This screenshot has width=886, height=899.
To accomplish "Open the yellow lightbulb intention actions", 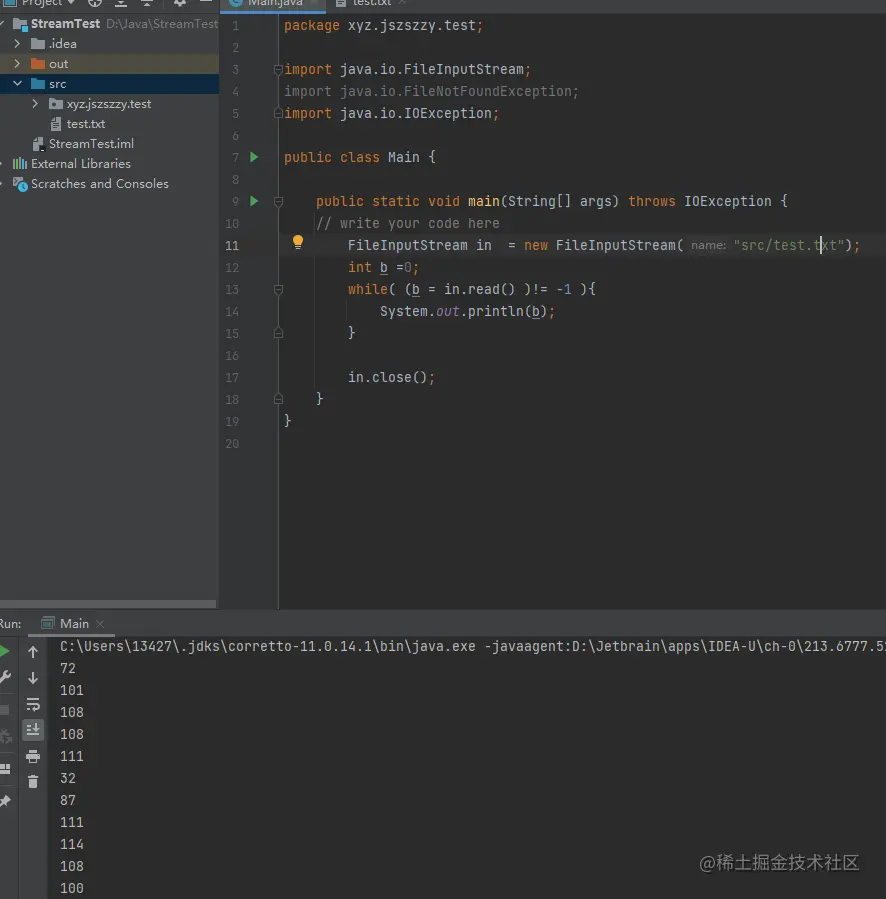I will tap(298, 243).
